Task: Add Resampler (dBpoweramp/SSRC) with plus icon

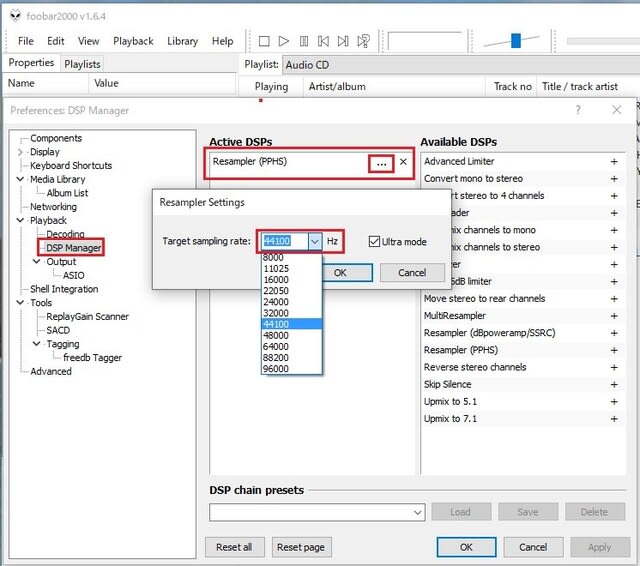Action: click(614, 333)
